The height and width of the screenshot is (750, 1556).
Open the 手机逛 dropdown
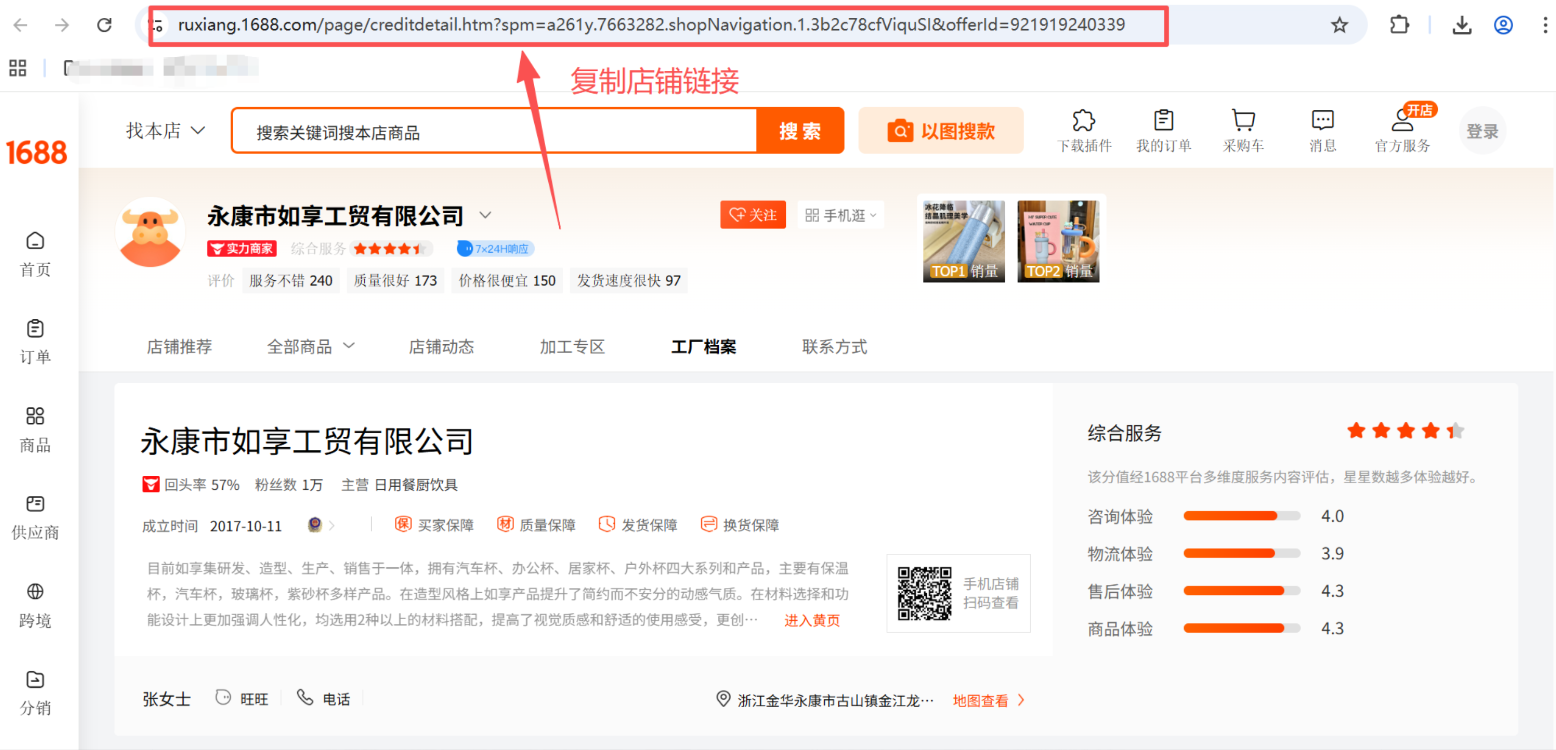840,215
